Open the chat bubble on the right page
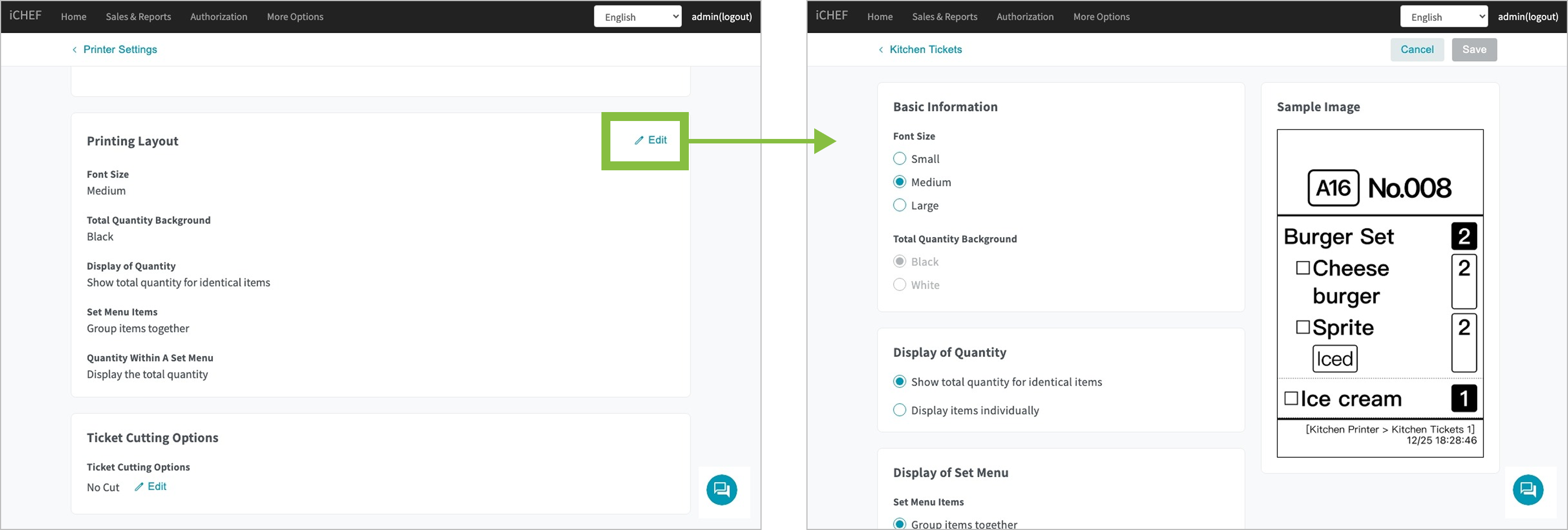 (1527, 490)
